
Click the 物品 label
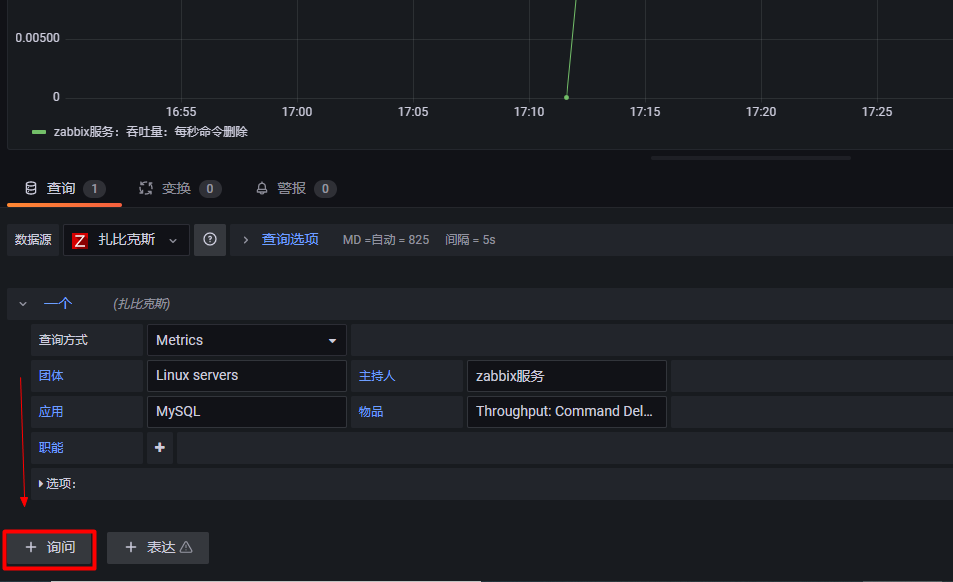(x=371, y=412)
